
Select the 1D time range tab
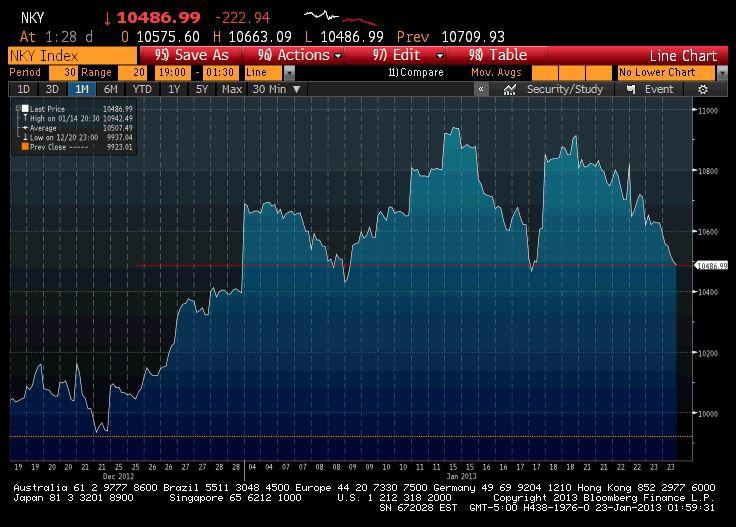click(23, 89)
